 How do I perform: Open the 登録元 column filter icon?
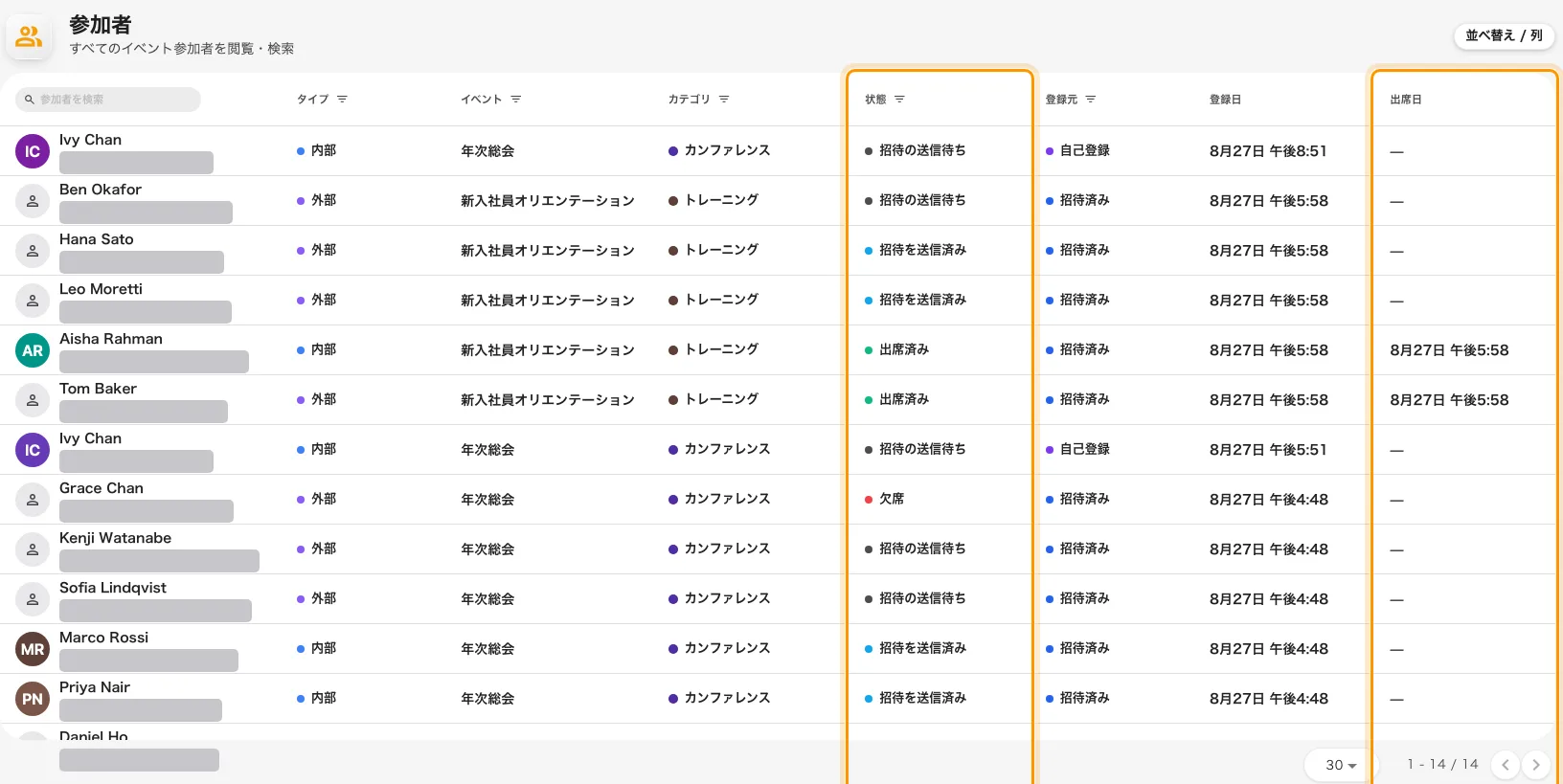pos(1091,100)
